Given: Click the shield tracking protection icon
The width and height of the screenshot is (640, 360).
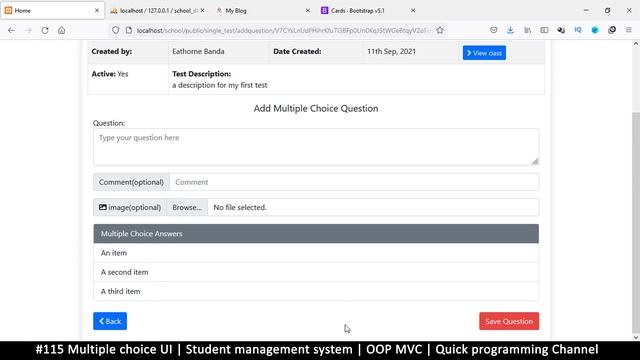Looking at the screenshot, I should click(x=116, y=30).
